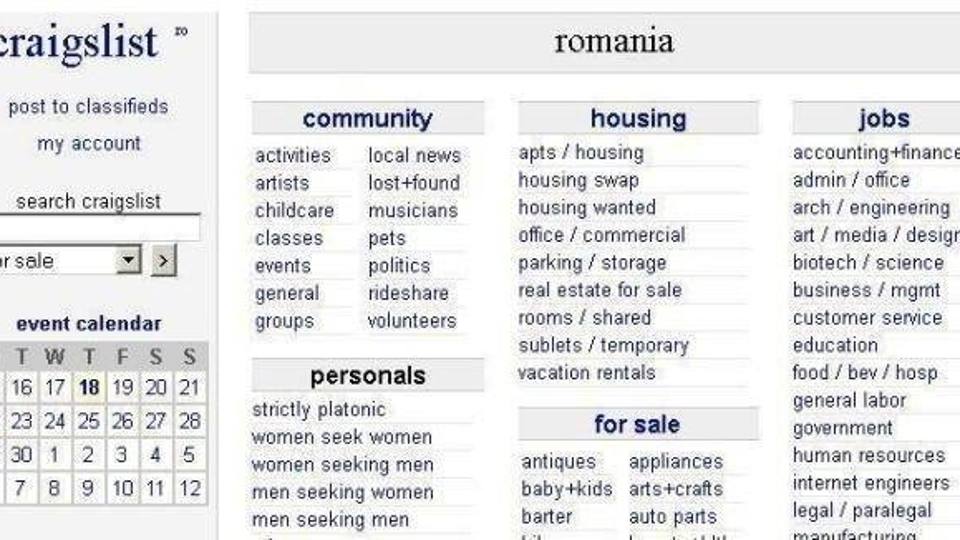This screenshot has width=960, height=540.
Task: Open the search category dropdown arrow
Action: [129, 260]
